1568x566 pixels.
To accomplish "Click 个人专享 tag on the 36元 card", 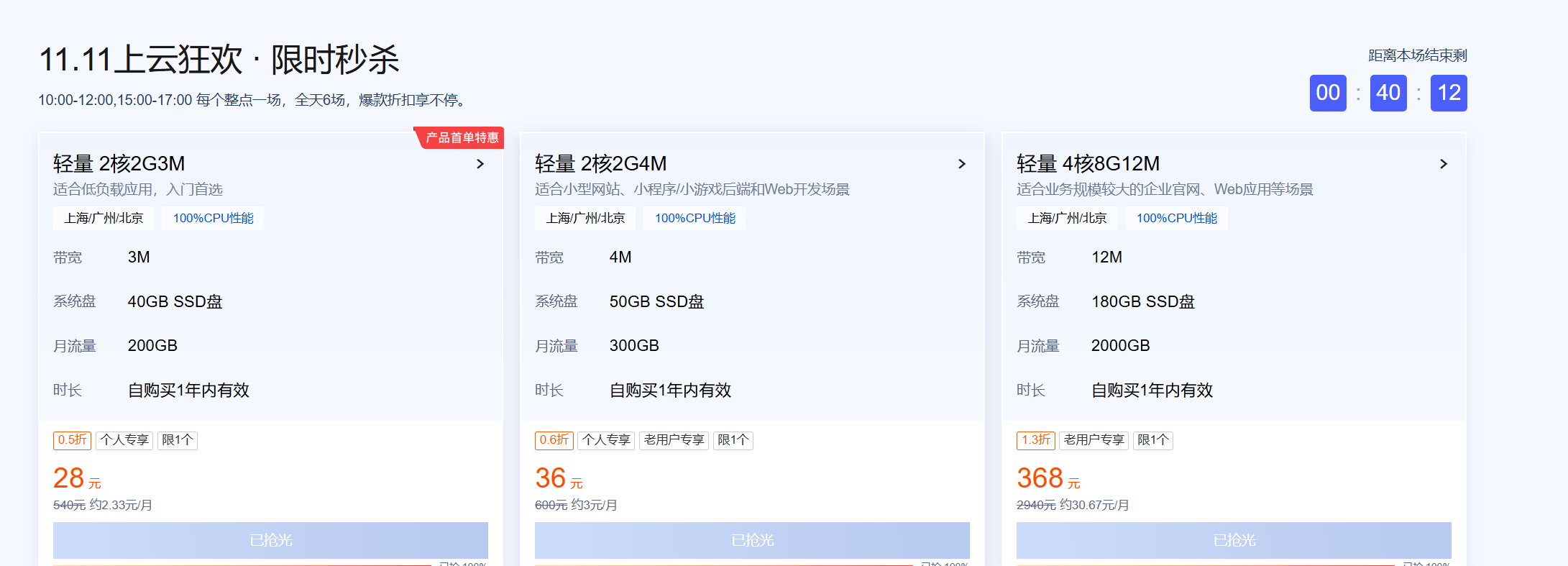I will click(x=606, y=440).
